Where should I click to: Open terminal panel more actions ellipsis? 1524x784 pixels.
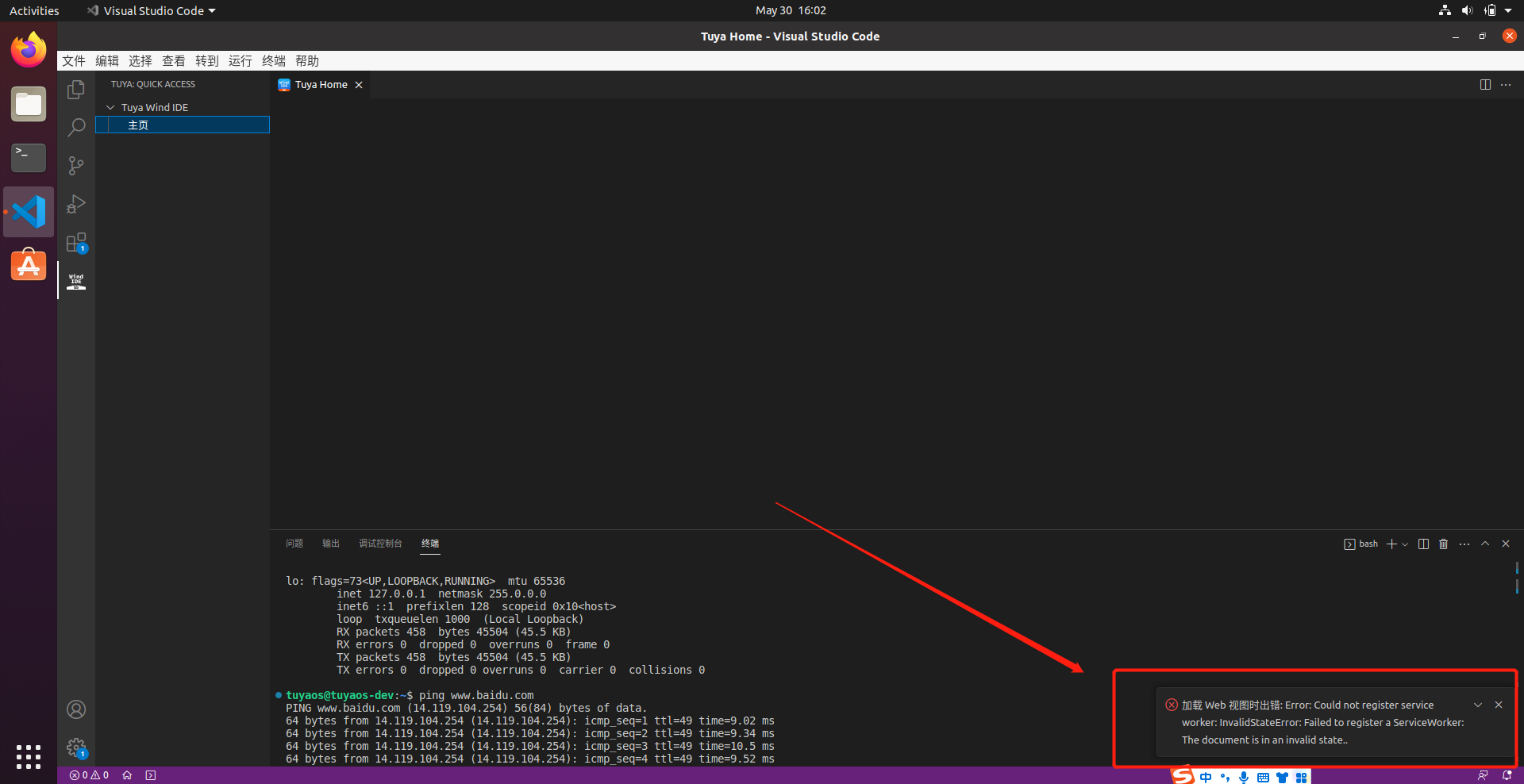click(x=1464, y=544)
